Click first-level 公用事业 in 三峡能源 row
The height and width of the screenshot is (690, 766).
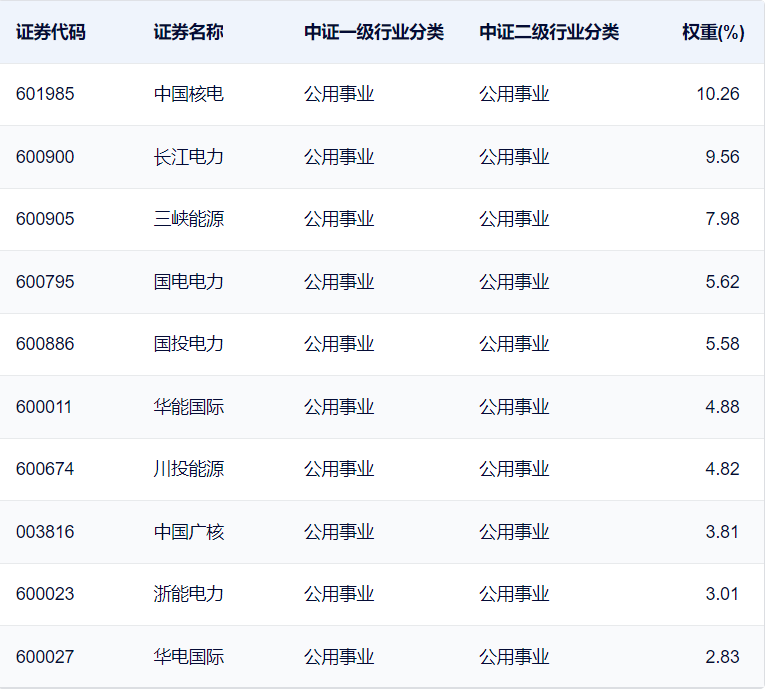[339, 219]
